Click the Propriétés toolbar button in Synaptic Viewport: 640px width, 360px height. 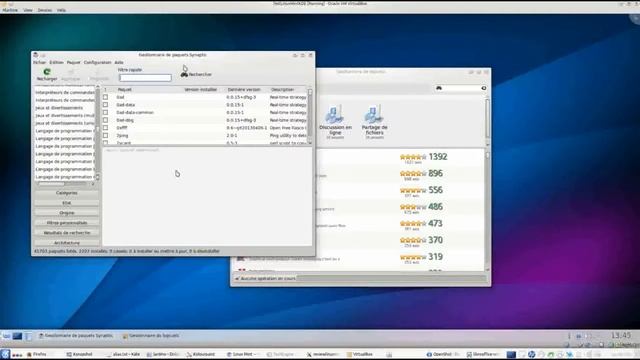tap(99, 74)
